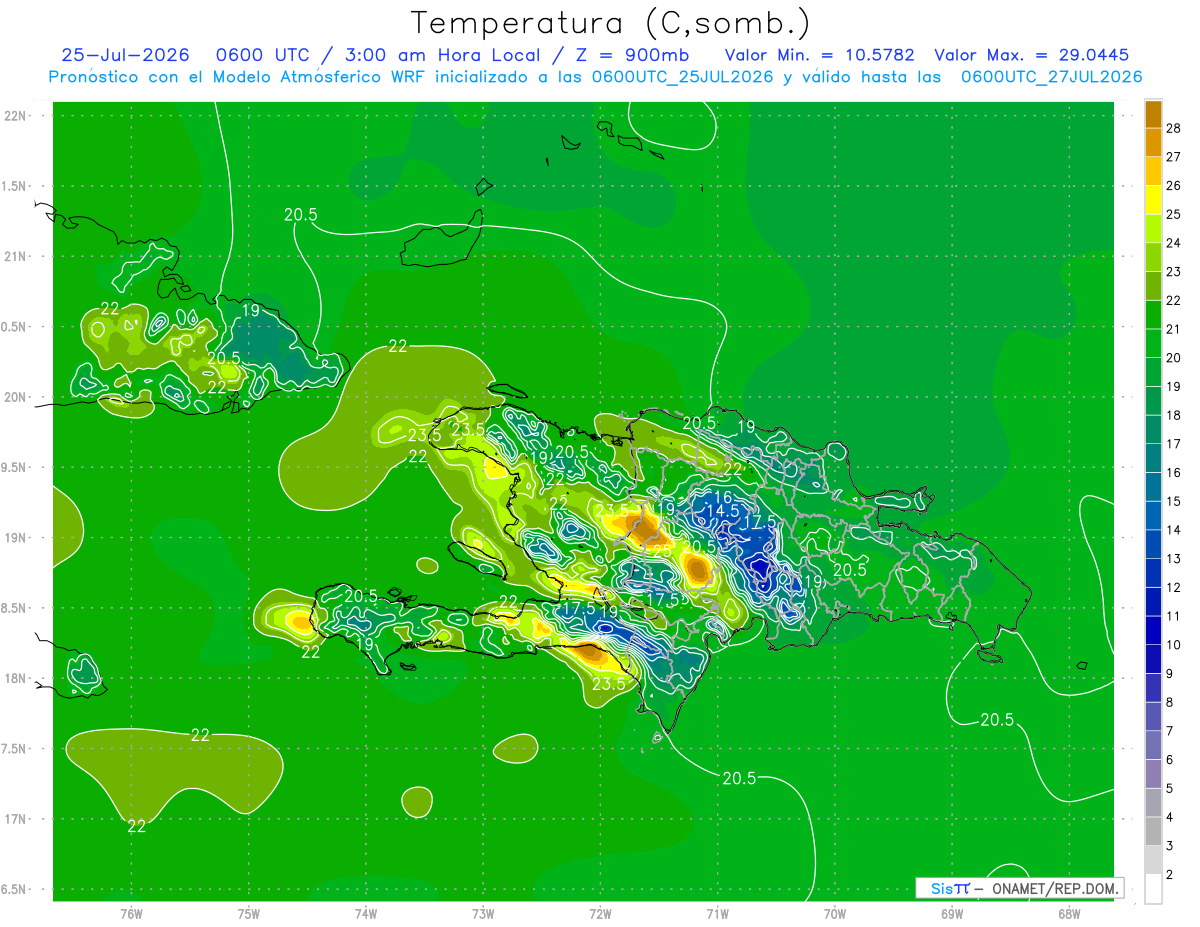Click the '5' value on color scale

pyautogui.click(x=1170, y=789)
